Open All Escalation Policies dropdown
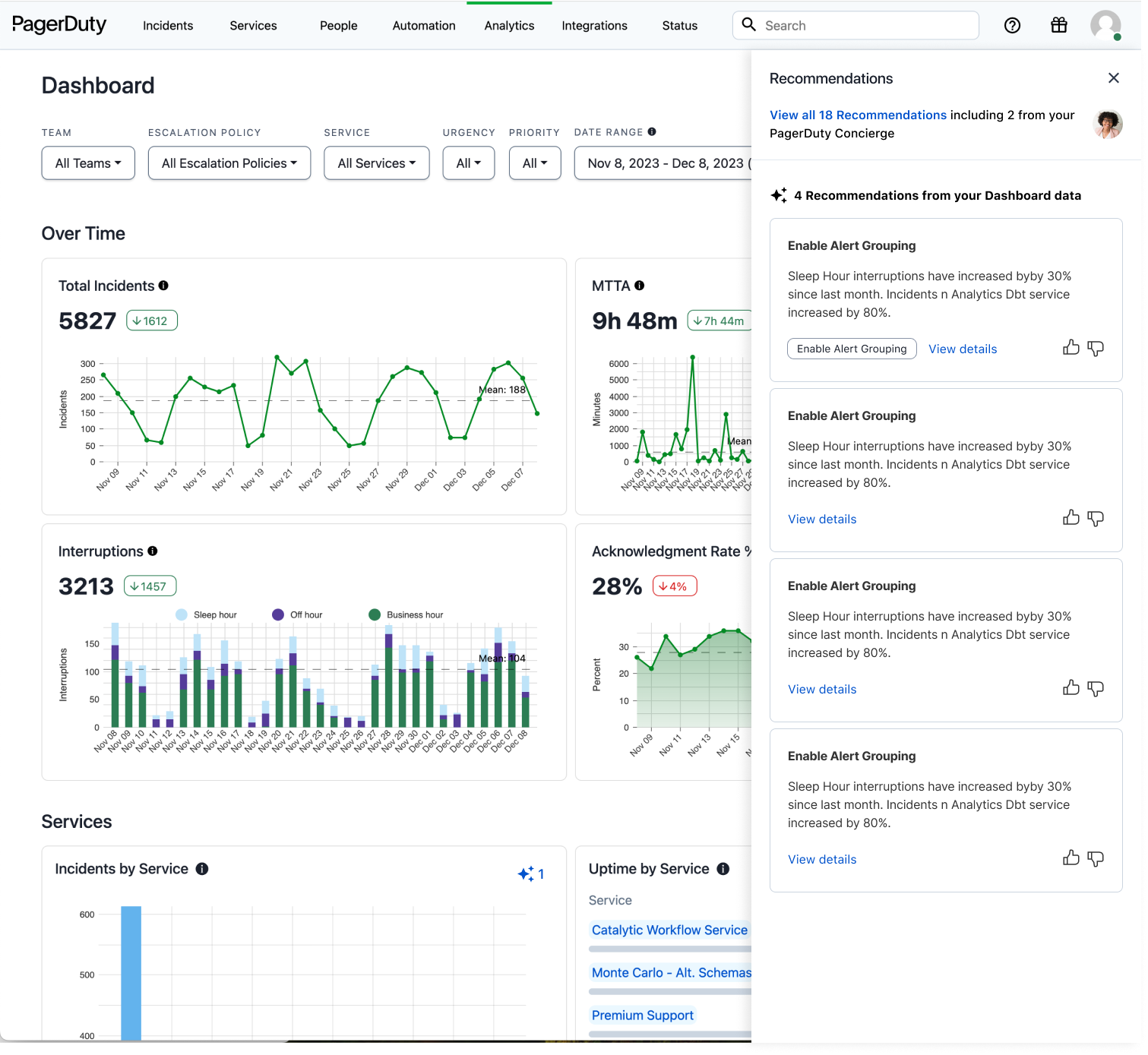 coord(229,163)
